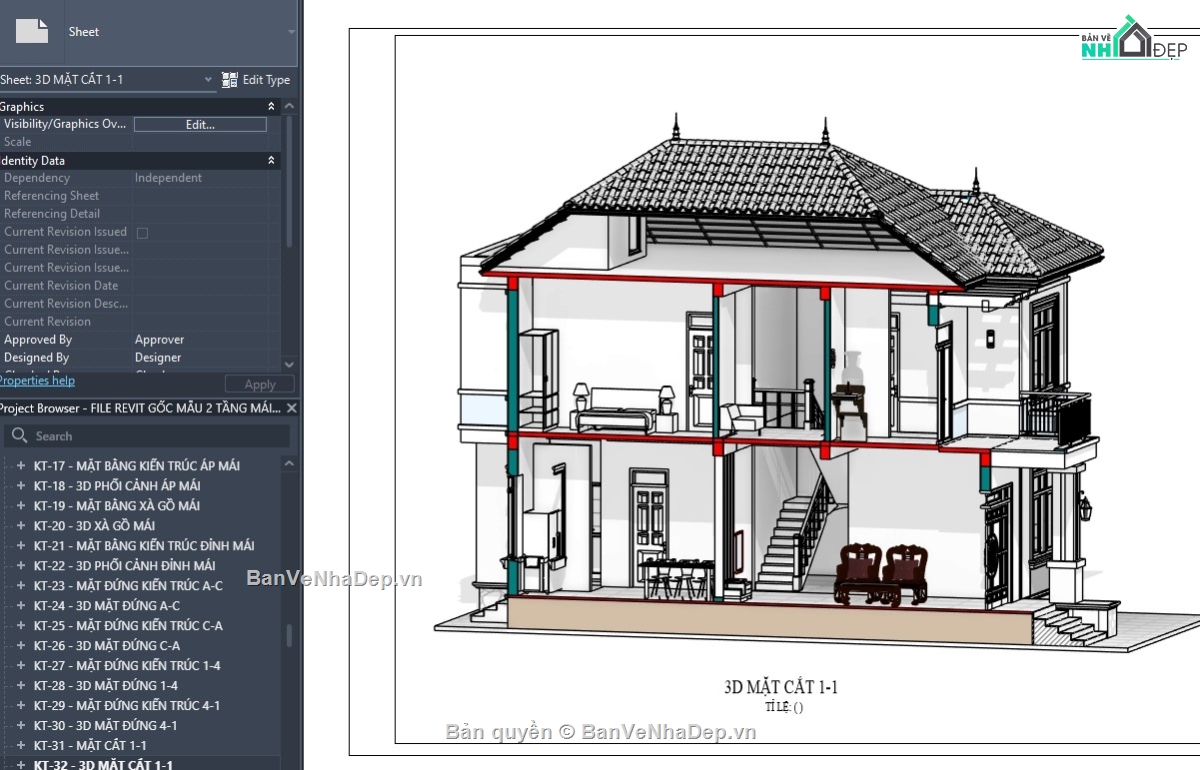Click the Current Revision Date property row

140,286
